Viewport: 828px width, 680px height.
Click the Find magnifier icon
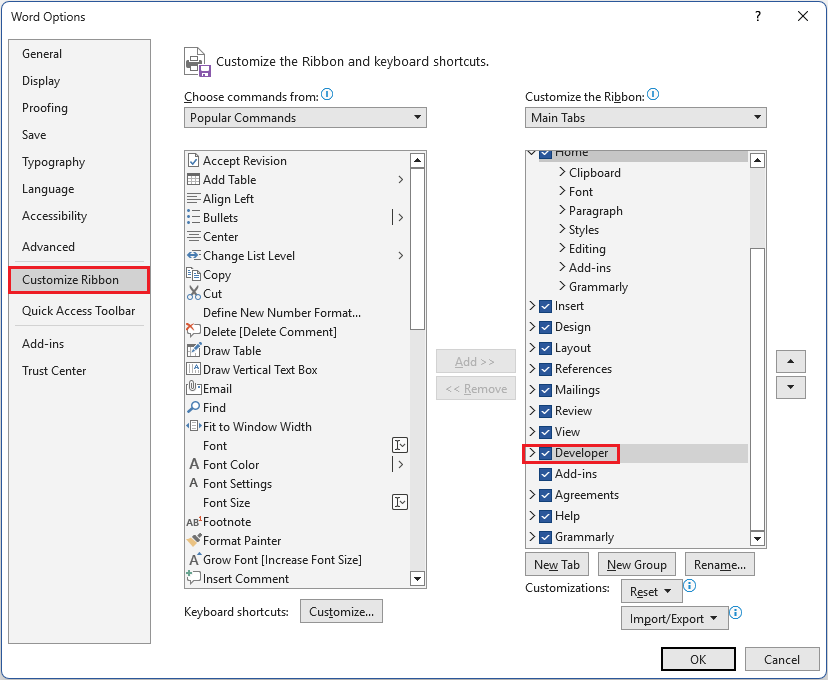tap(192, 408)
